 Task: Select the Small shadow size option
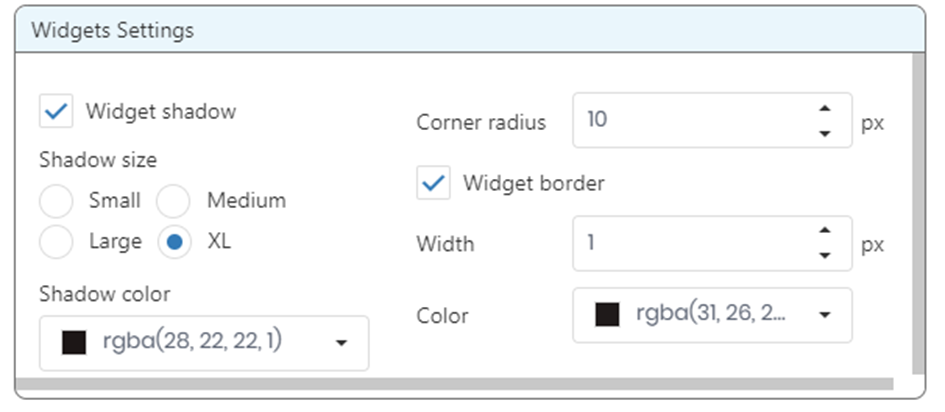(56, 201)
